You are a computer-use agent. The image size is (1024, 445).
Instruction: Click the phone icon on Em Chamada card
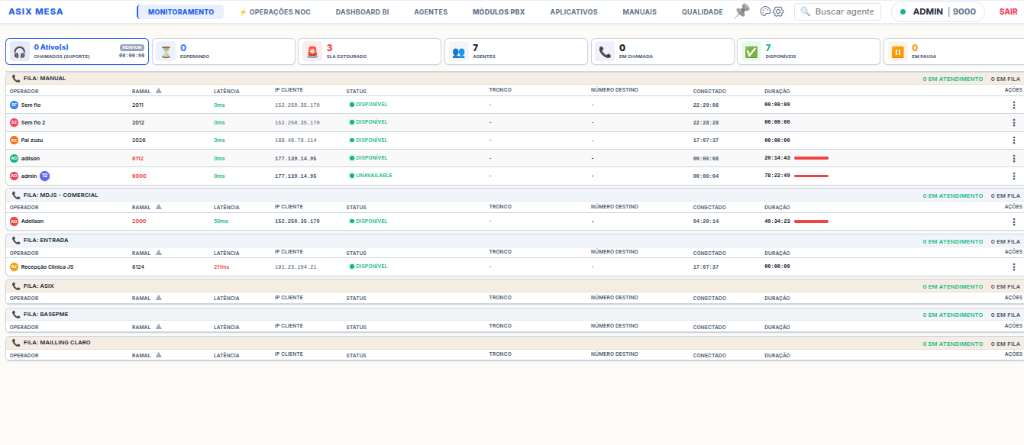pos(605,52)
